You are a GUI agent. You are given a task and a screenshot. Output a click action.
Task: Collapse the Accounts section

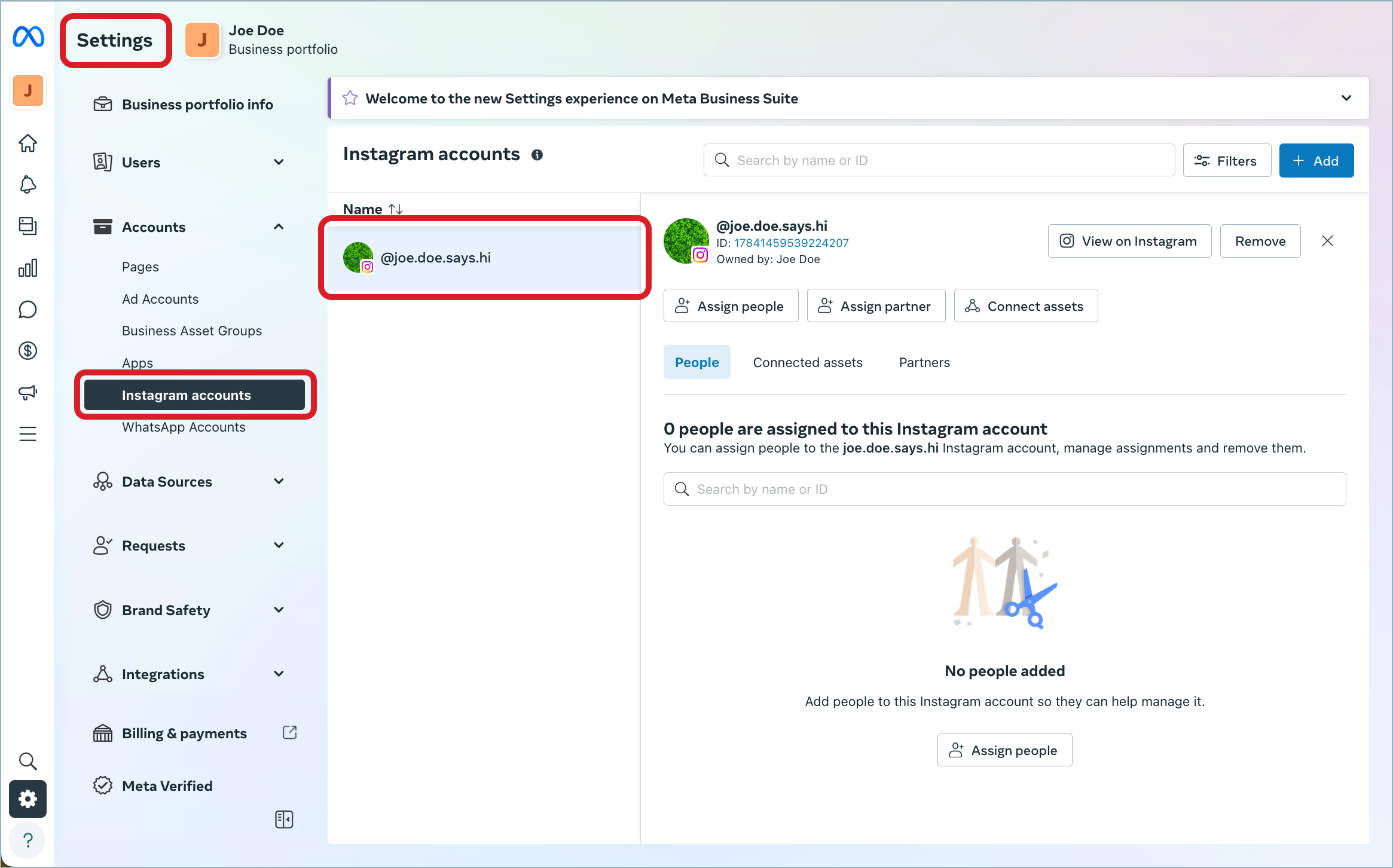tap(279, 227)
